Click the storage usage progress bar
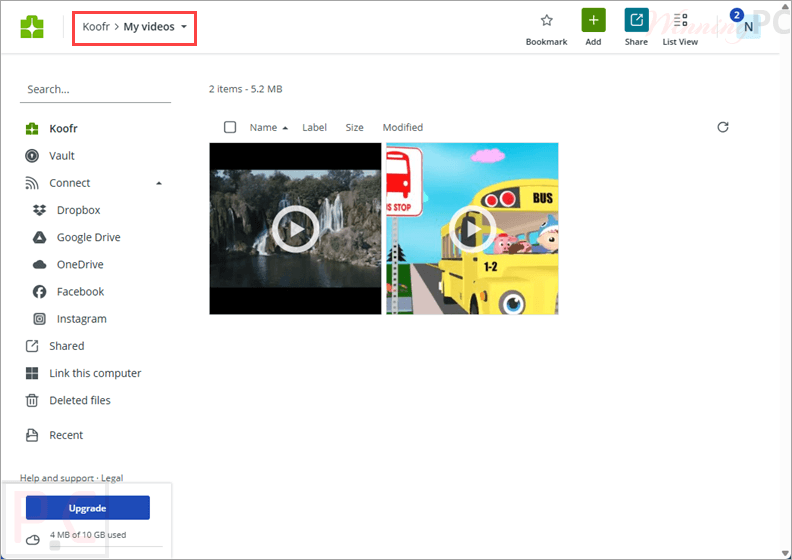Viewport: 792px width, 560px height. (106, 545)
